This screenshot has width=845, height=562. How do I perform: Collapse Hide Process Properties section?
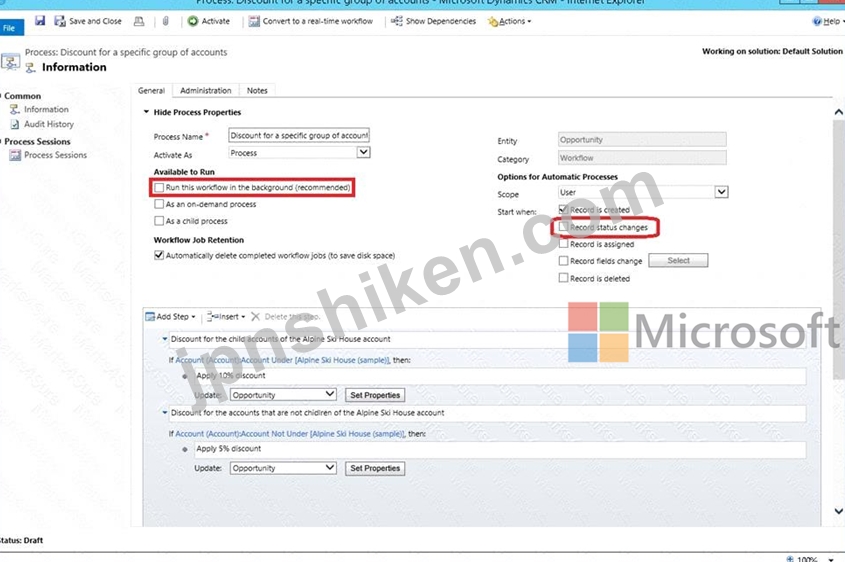click(192, 112)
